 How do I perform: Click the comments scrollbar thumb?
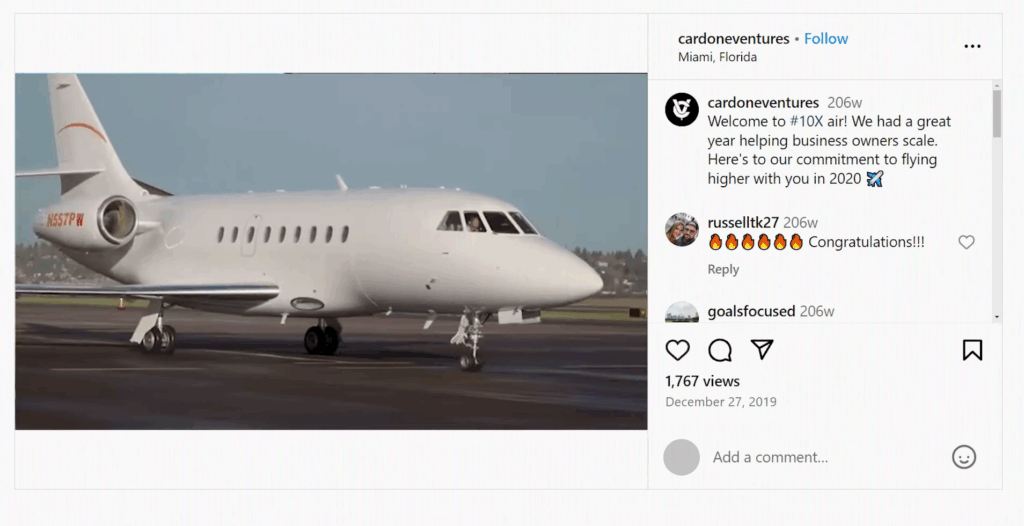coord(996,113)
